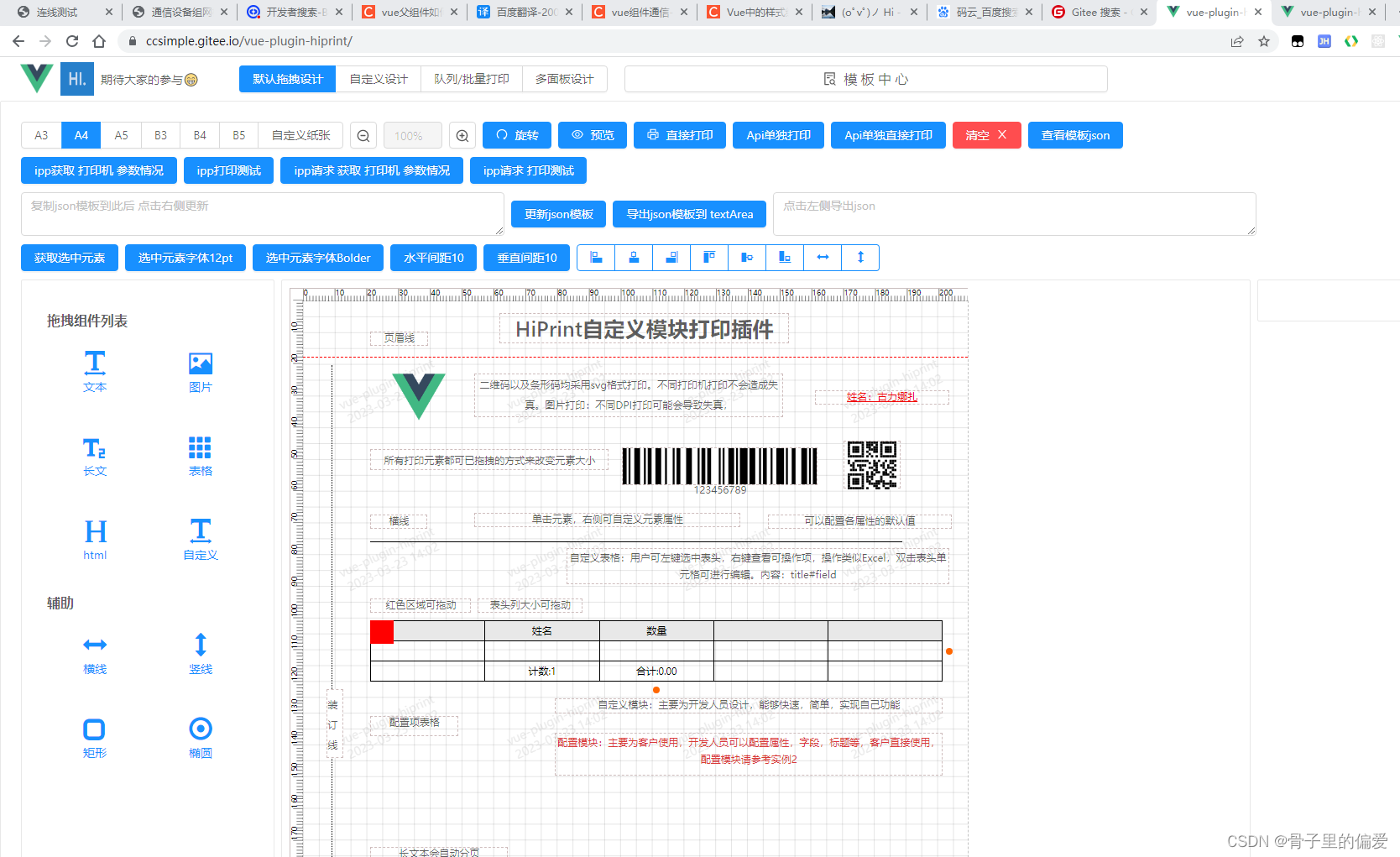Zoom out the design canvas

pyautogui.click(x=363, y=136)
